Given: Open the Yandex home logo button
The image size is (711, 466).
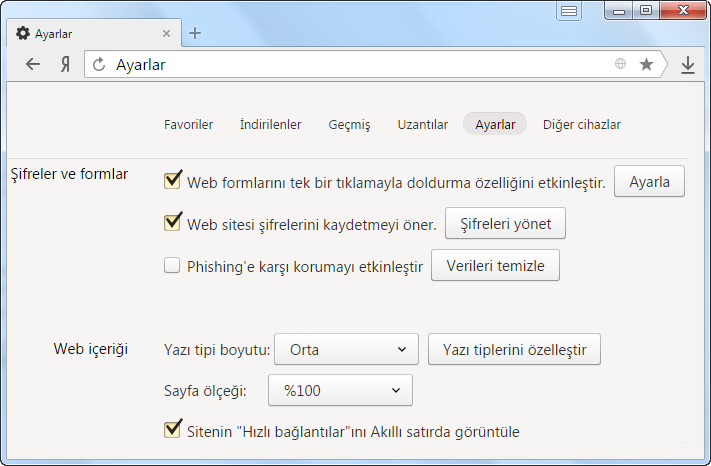Looking at the screenshot, I should [x=66, y=64].
